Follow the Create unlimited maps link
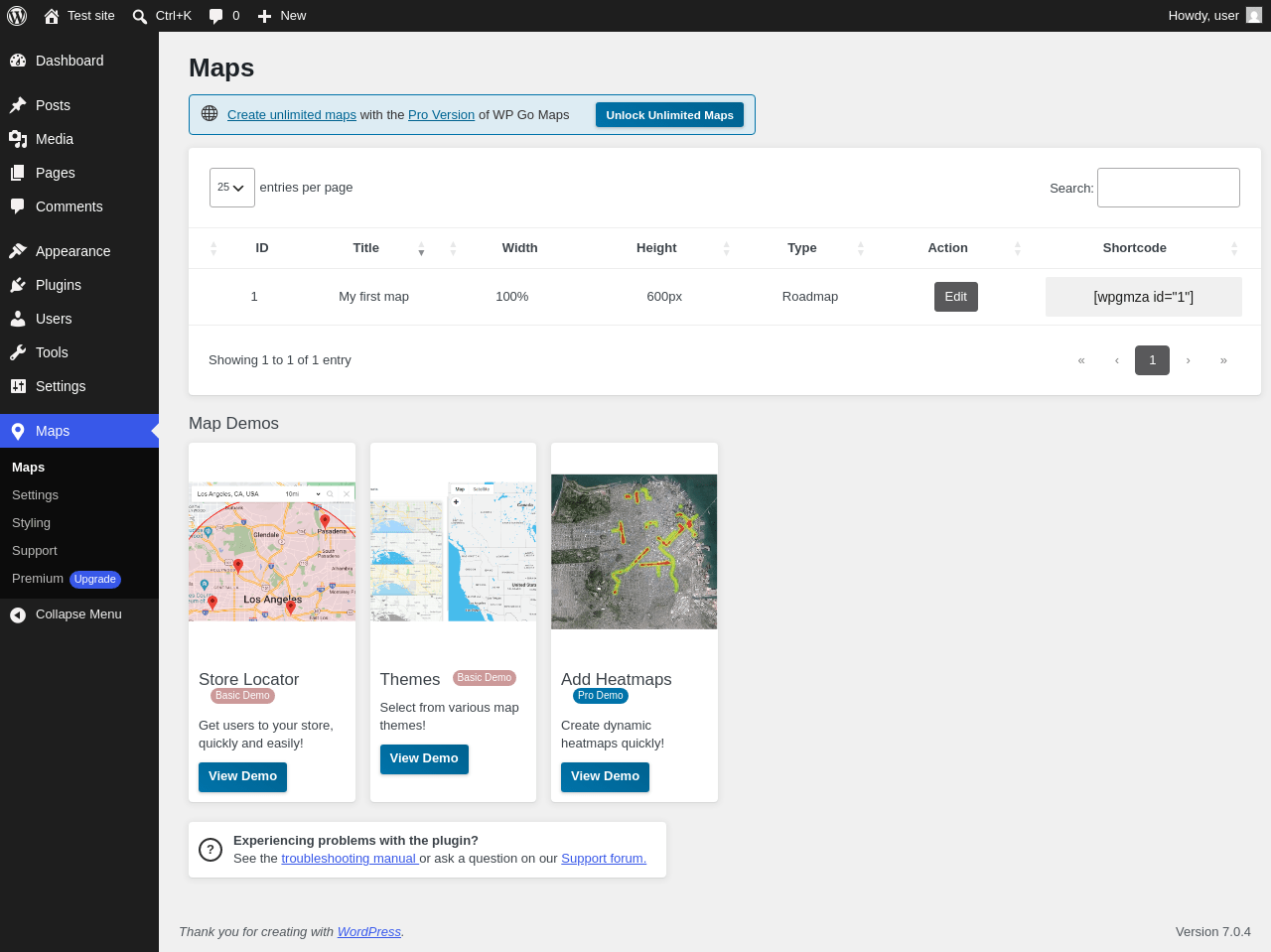This screenshot has width=1271, height=952. (x=292, y=115)
